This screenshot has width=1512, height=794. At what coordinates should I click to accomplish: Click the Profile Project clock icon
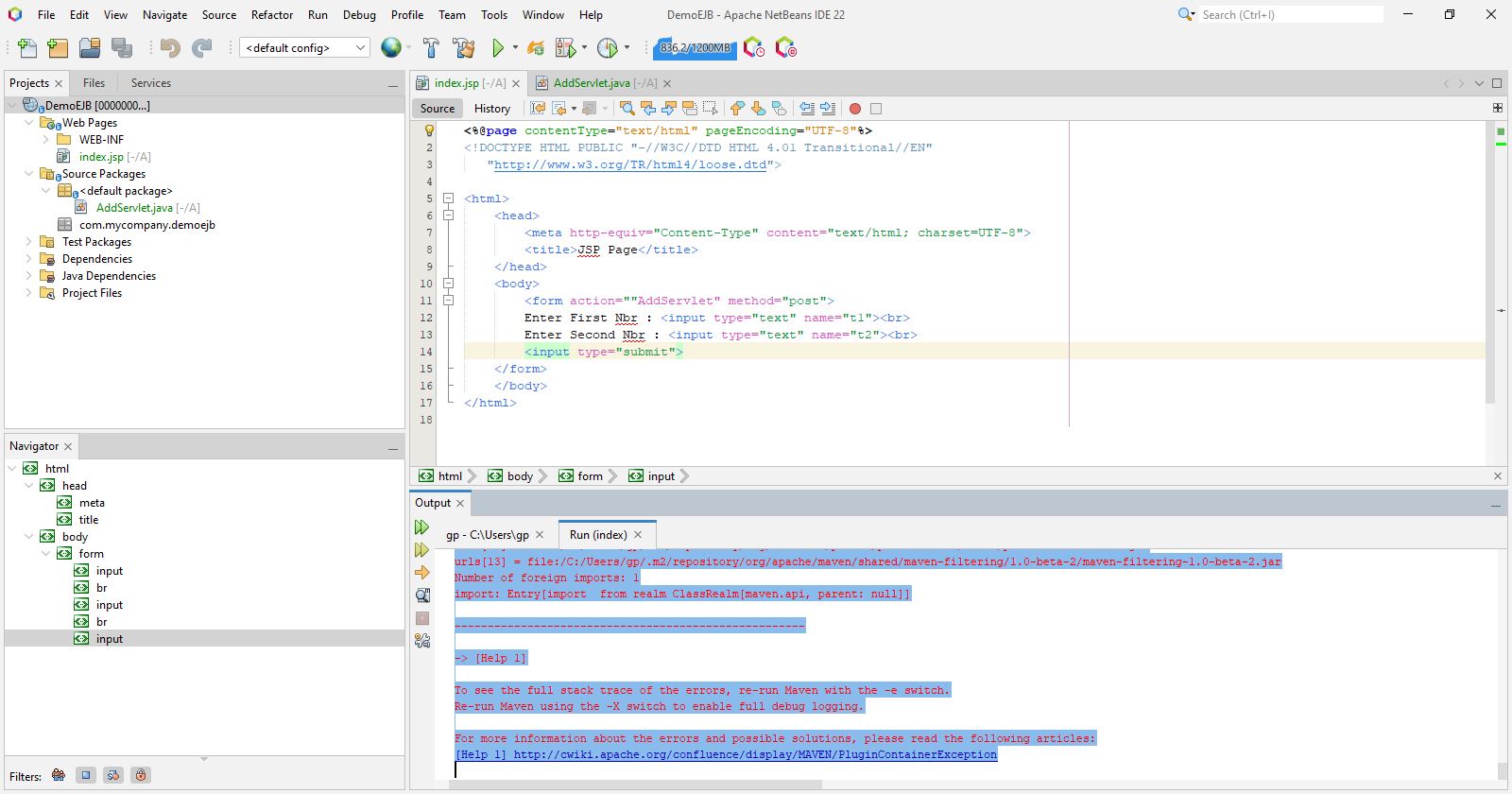click(x=608, y=48)
